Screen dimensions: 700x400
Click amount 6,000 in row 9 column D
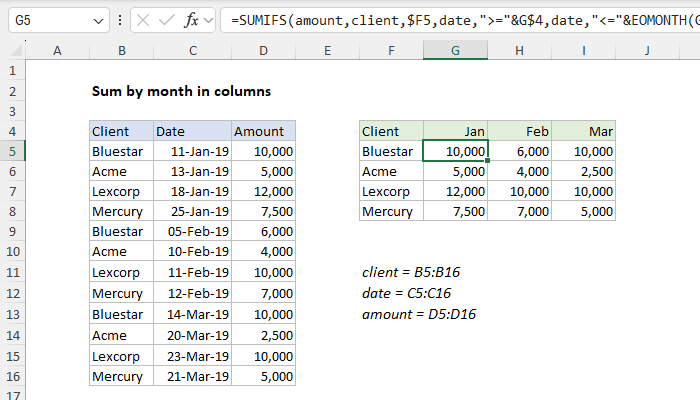tap(263, 231)
